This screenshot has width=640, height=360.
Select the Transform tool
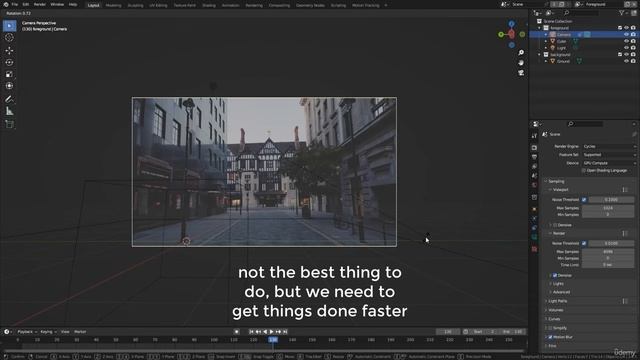click(x=9, y=86)
